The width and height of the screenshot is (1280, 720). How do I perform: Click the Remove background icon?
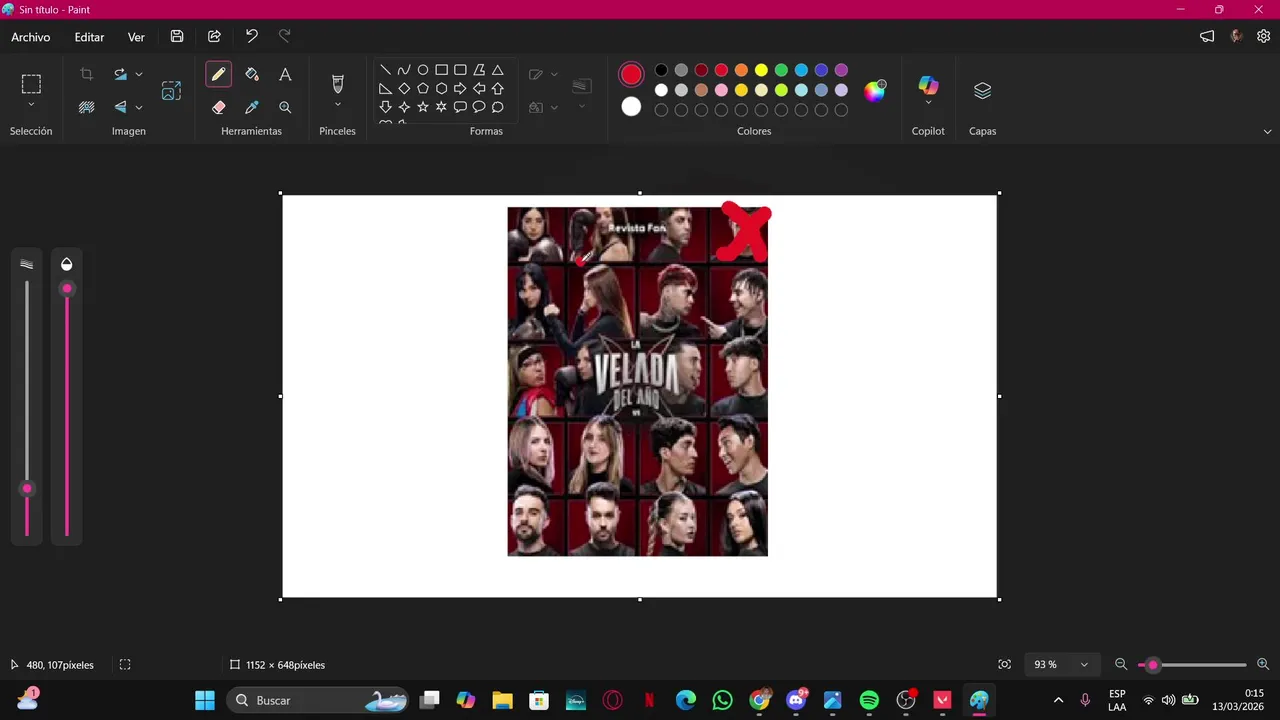87,107
